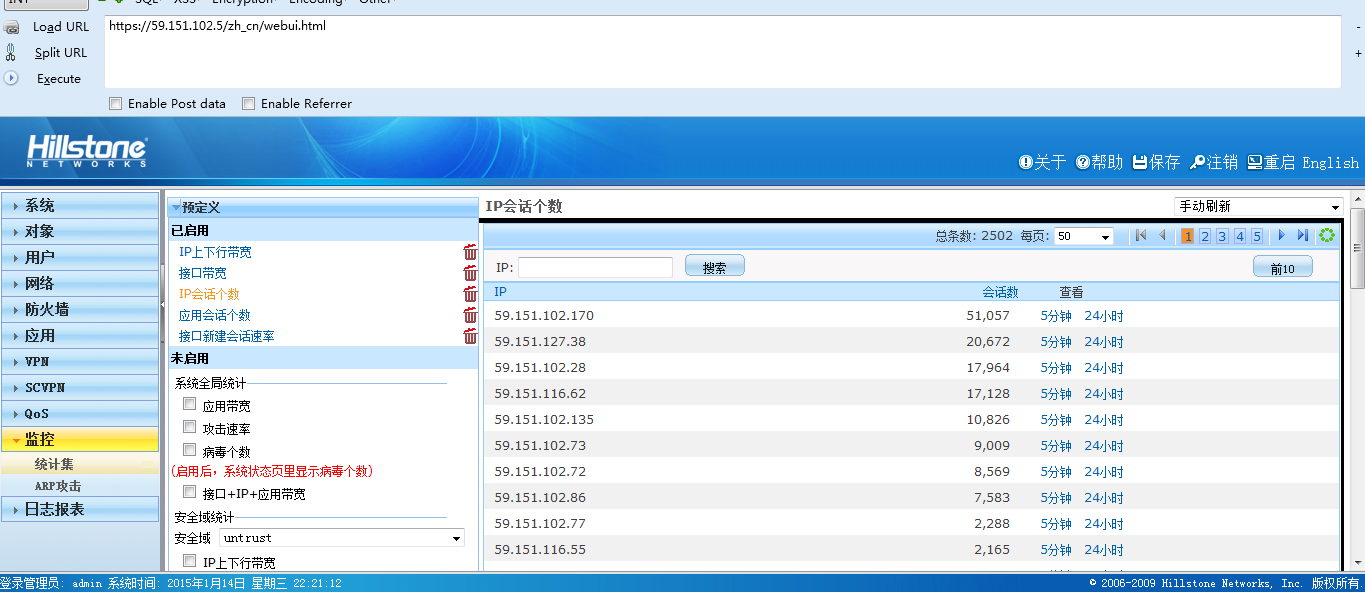
Task: Check the 攻击速率 statistic checkbox
Action: click(x=189, y=427)
